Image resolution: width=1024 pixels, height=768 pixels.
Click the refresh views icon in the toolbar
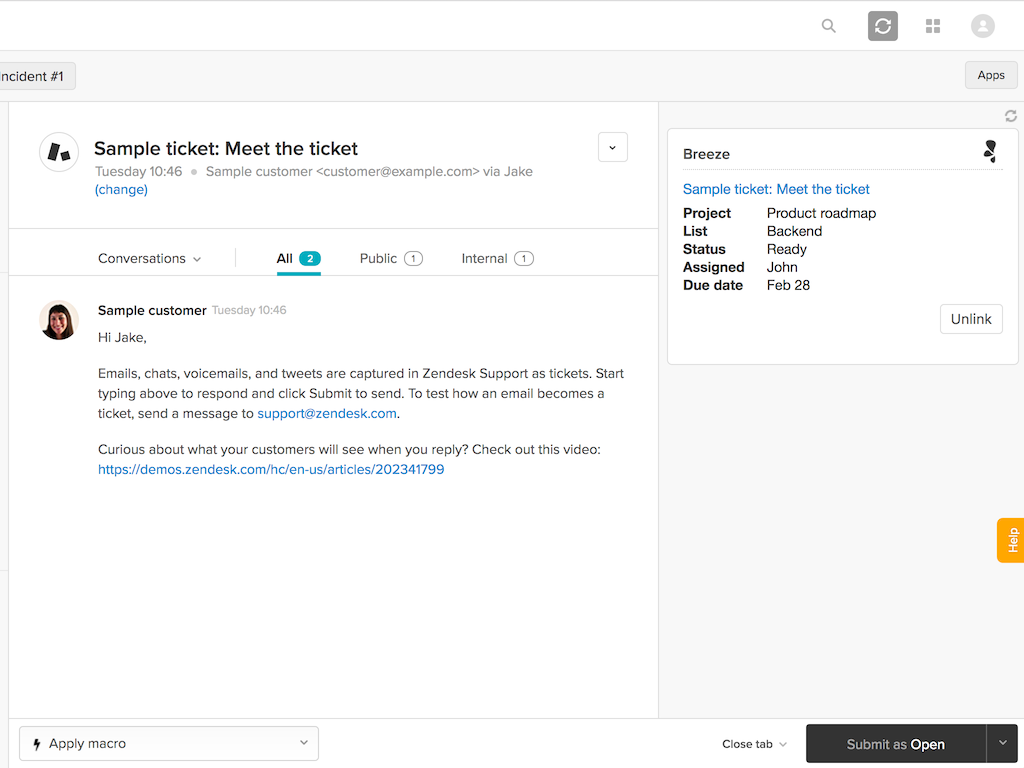(882, 26)
